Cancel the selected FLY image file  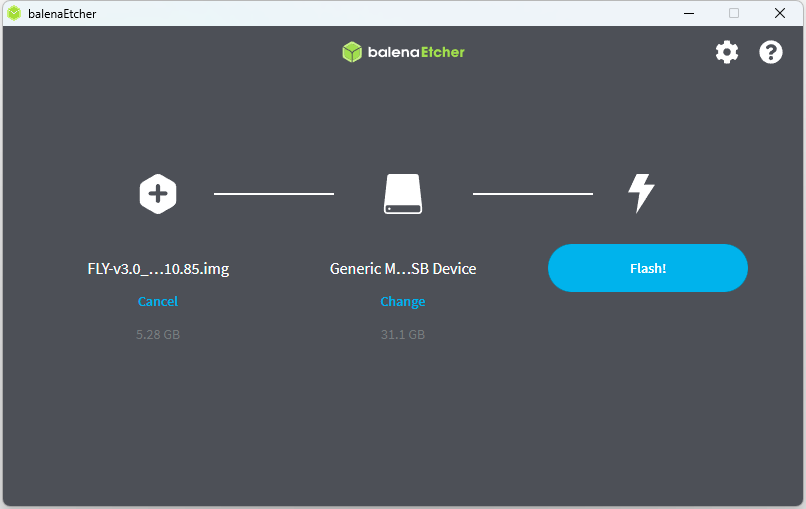[x=158, y=301]
